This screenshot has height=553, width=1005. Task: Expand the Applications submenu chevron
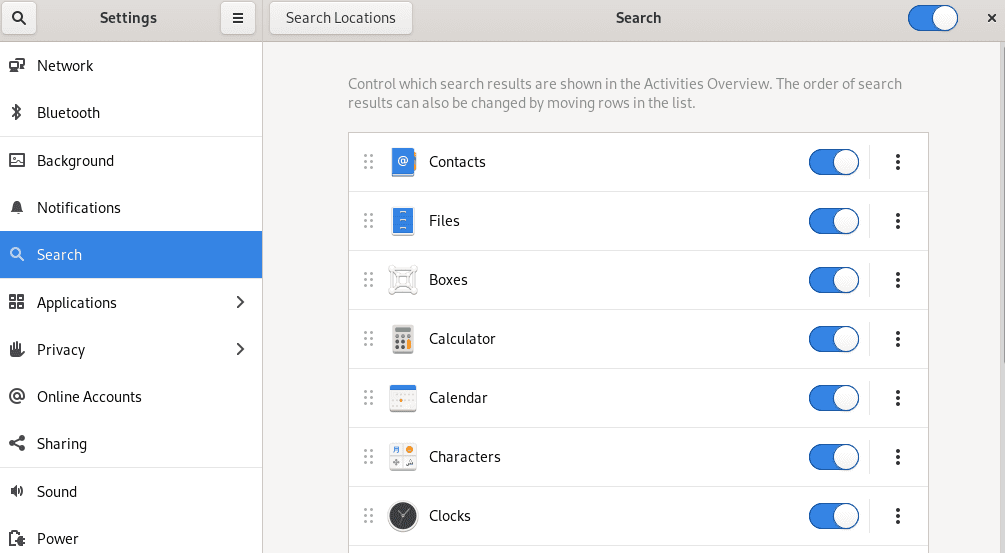coord(240,302)
